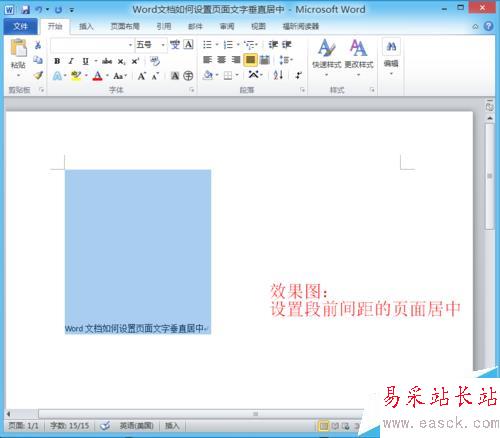Image resolution: width=500 pixels, height=438 pixels.
Task: Open the Borders dropdown arrow
Action: pyautogui.click(x=237, y=75)
